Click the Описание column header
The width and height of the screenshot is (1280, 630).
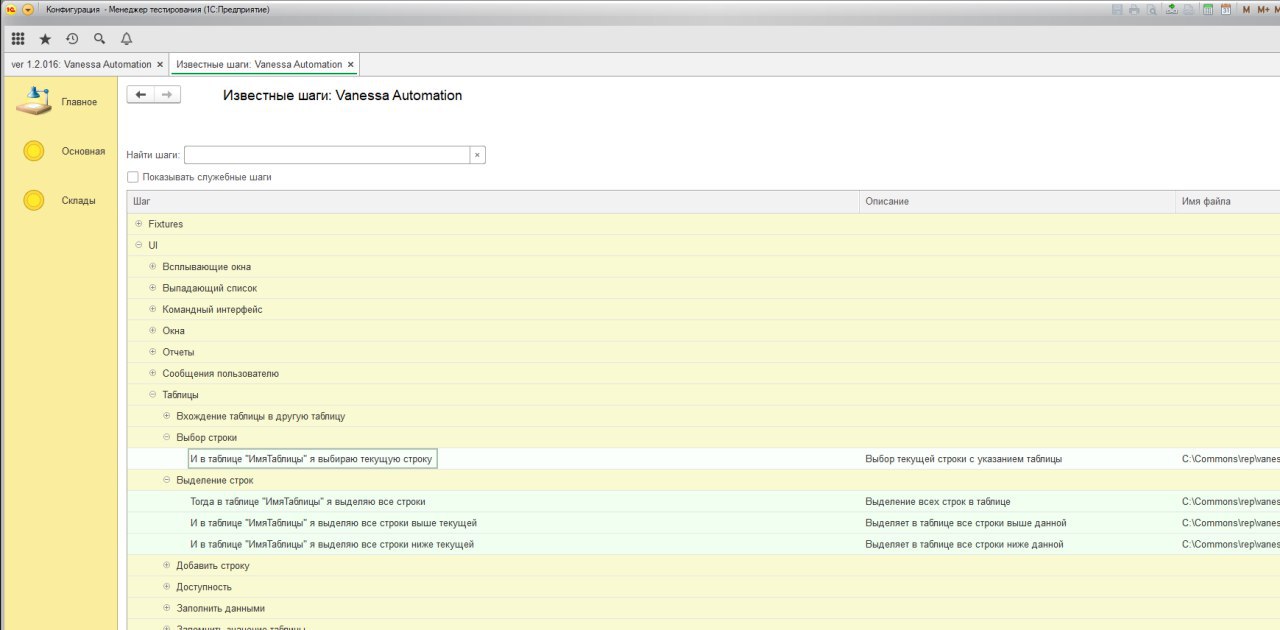(x=1018, y=201)
